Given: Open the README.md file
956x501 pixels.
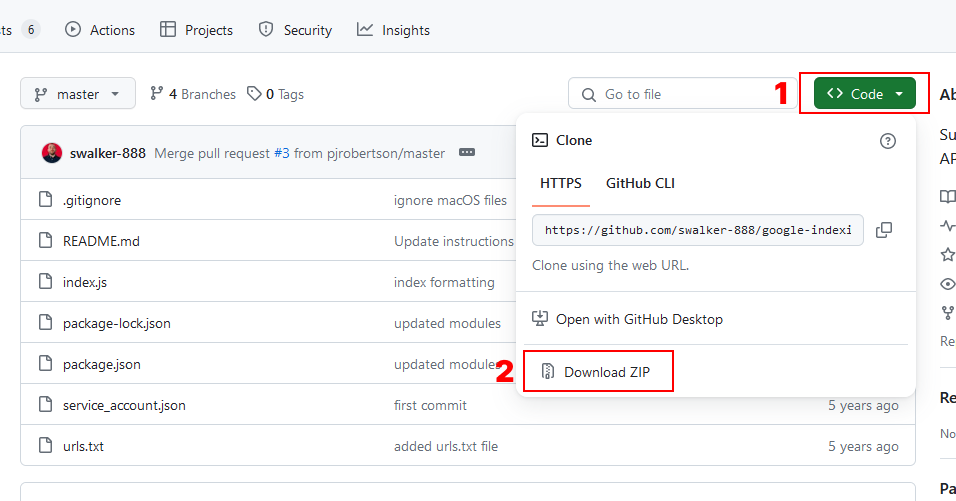Looking at the screenshot, I should click(101, 241).
